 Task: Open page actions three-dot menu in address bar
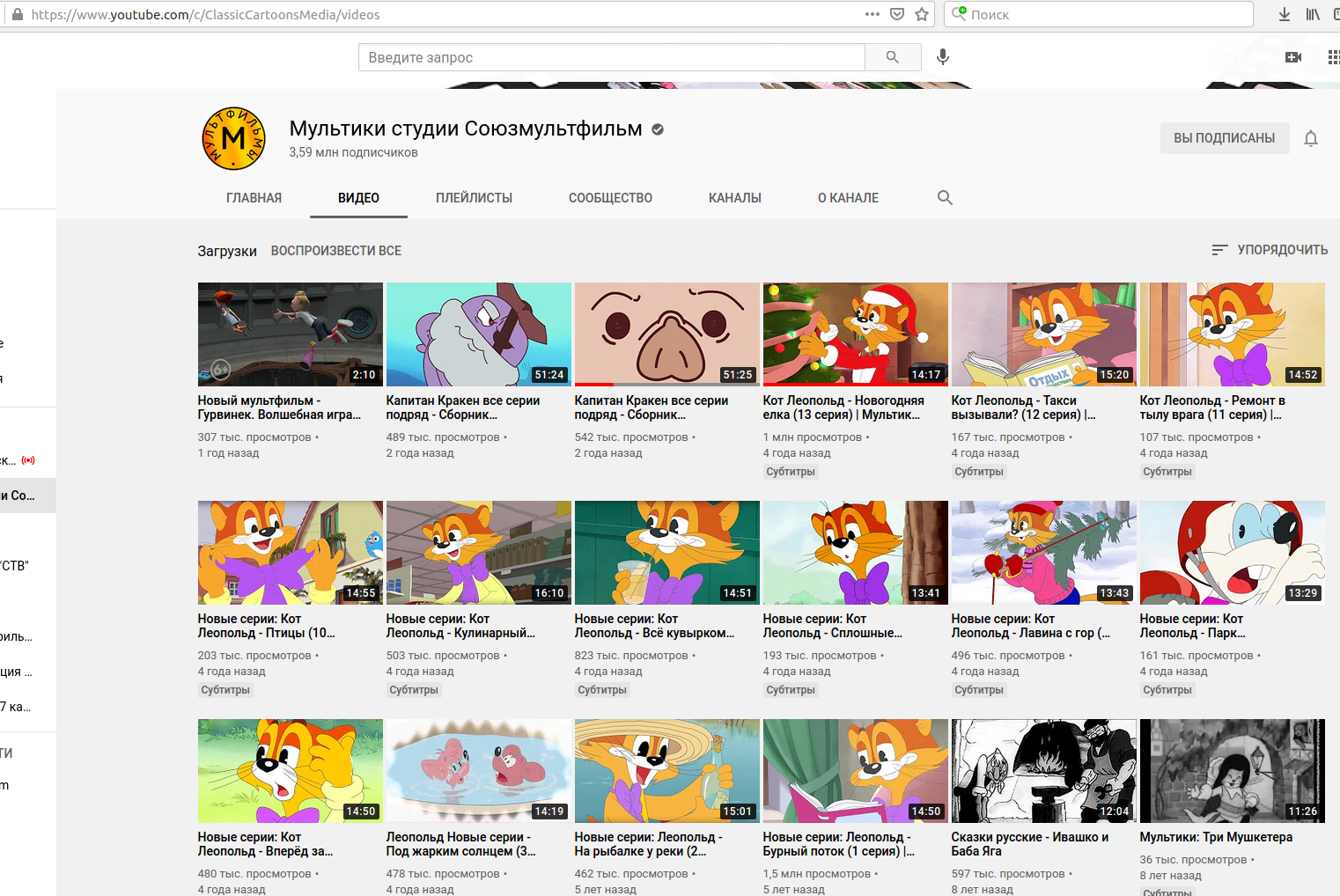pyautogui.click(x=872, y=14)
